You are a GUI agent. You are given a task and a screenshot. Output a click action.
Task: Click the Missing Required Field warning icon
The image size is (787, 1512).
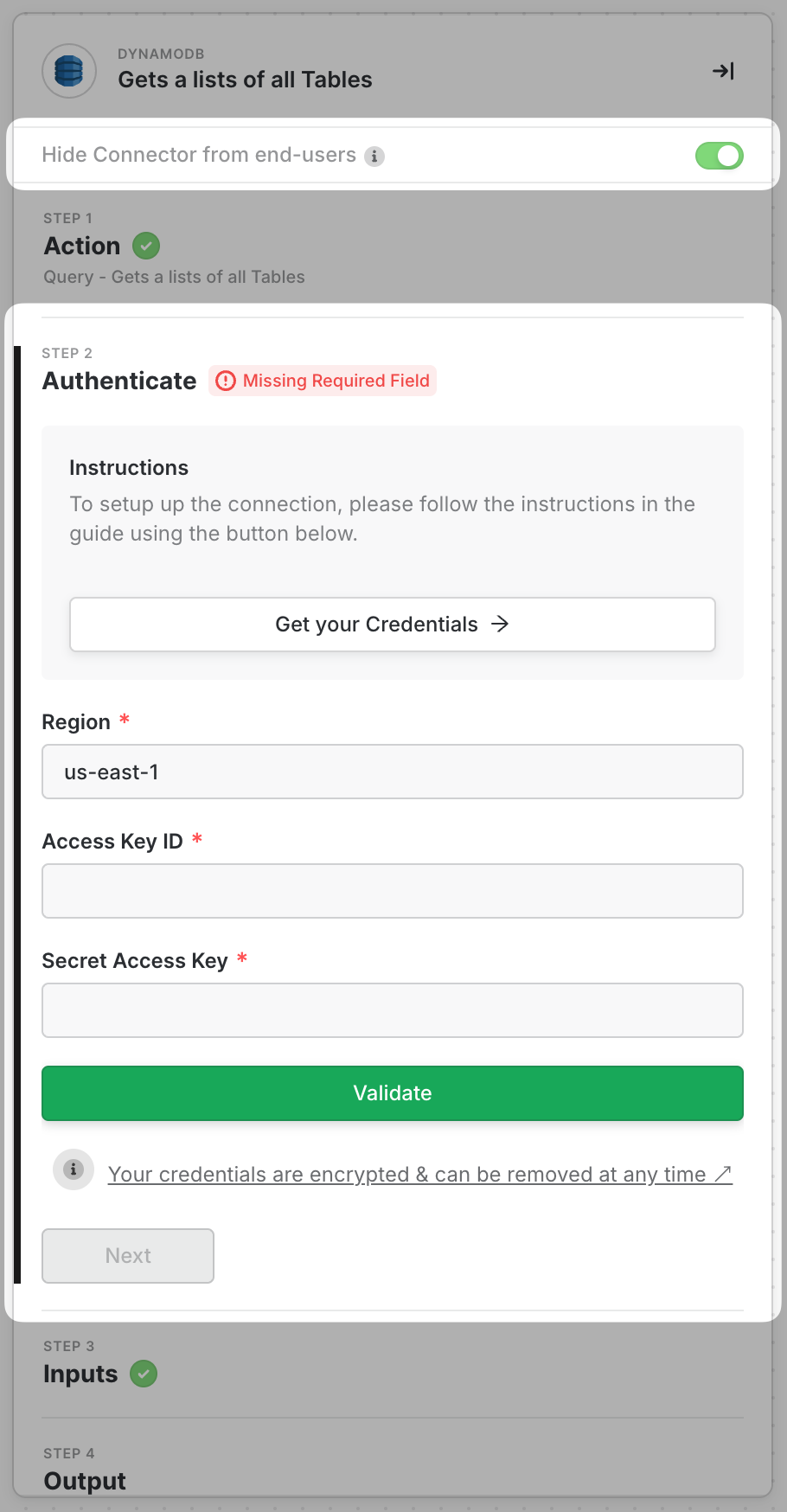tap(226, 381)
